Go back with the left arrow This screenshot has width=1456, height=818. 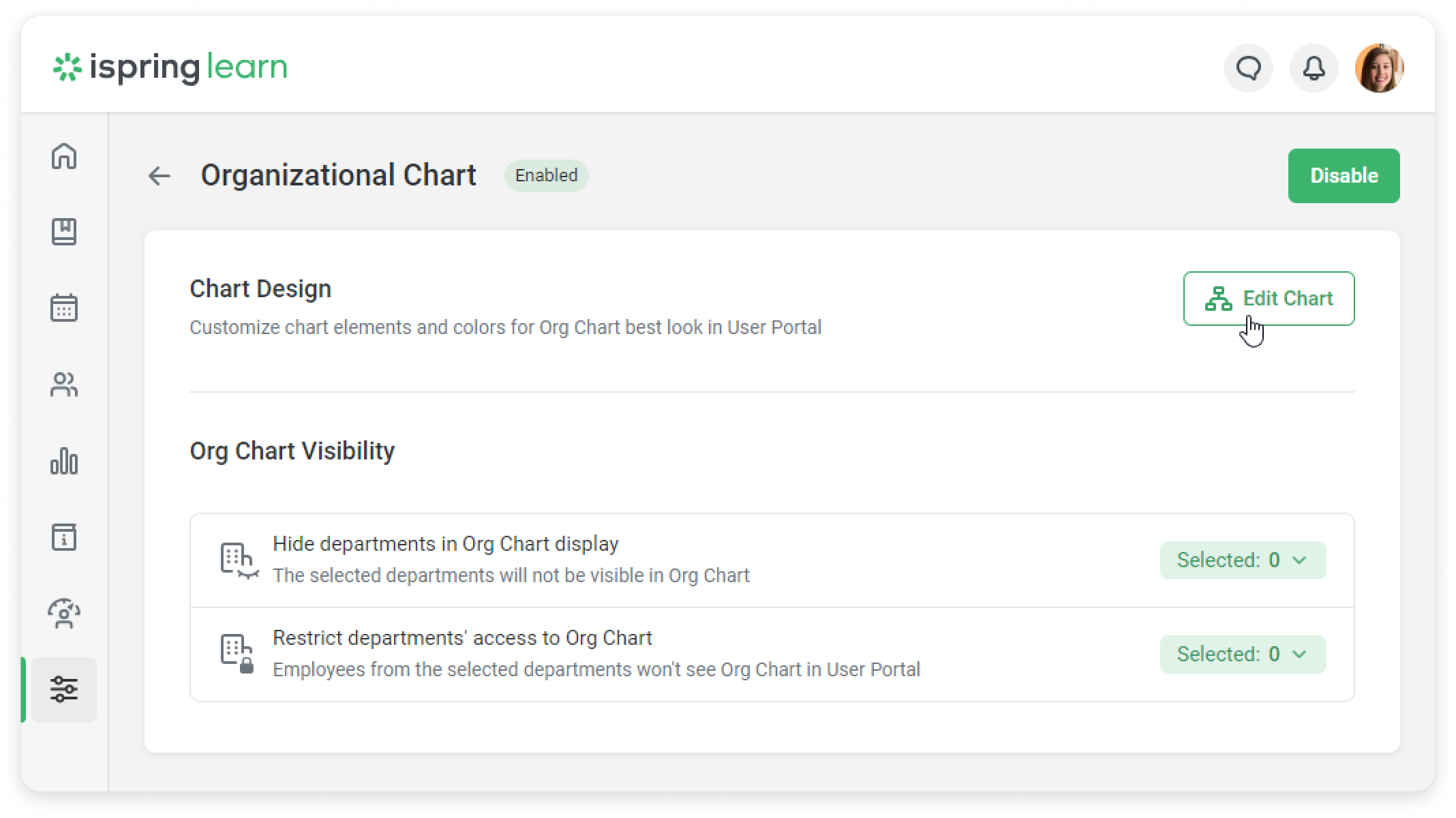coord(159,176)
